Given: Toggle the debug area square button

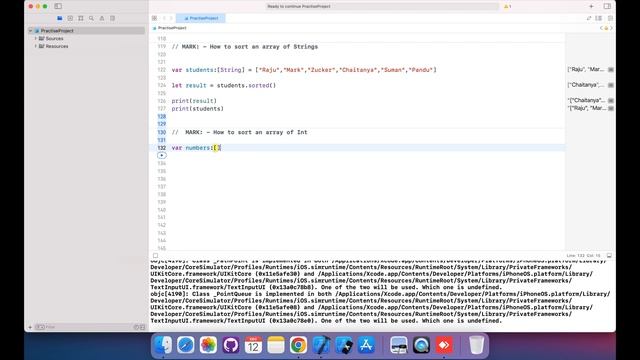Looking at the screenshot, I should (156, 256).
